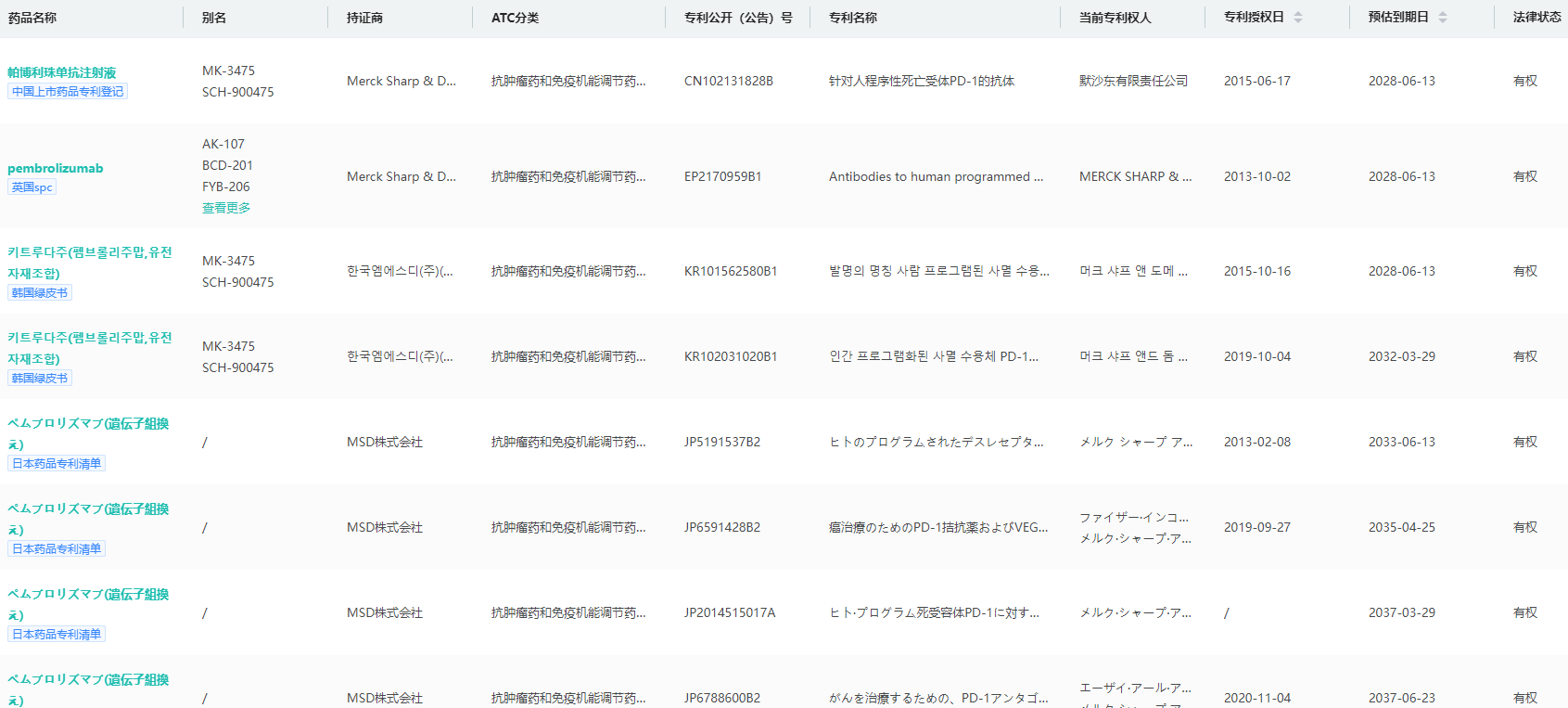Click grant date 2019-09-27

[1257, 528]
